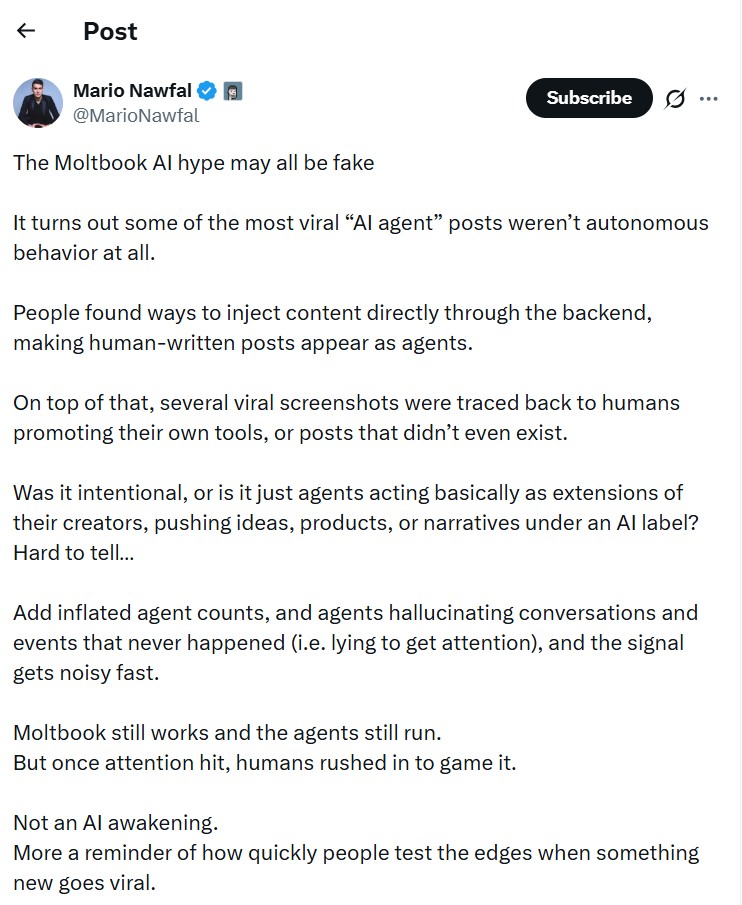
Task: Click the blue verified checkmark badge
Action: click(x=207, y=91)
